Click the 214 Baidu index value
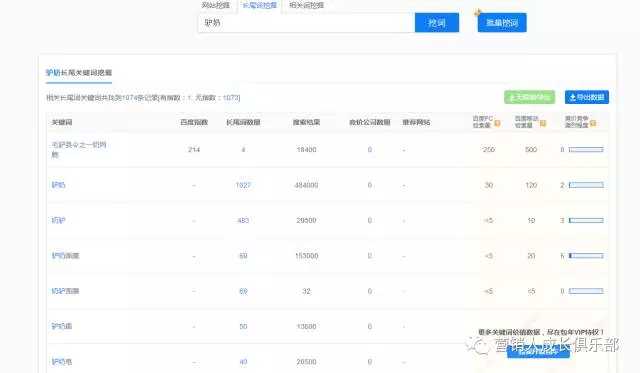This screenshot has width=640, height=373. coord(194,150)
